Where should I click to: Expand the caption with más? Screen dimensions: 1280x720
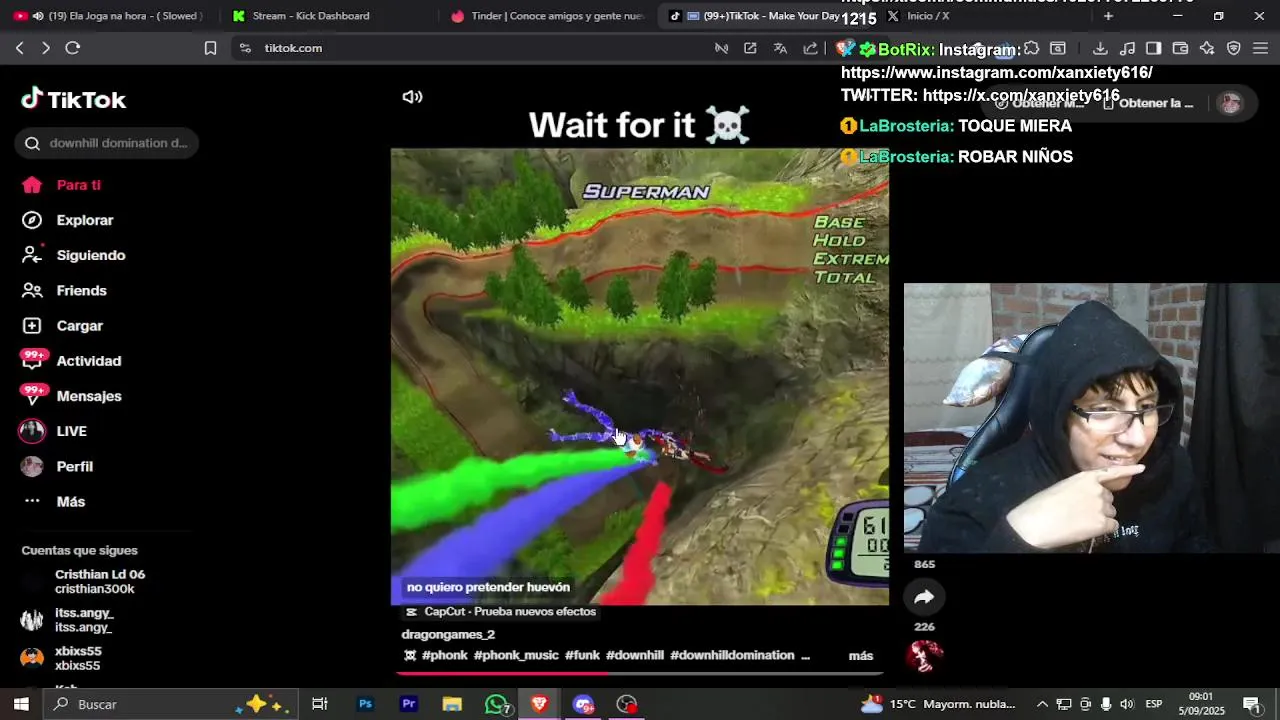tap(860, 656)
